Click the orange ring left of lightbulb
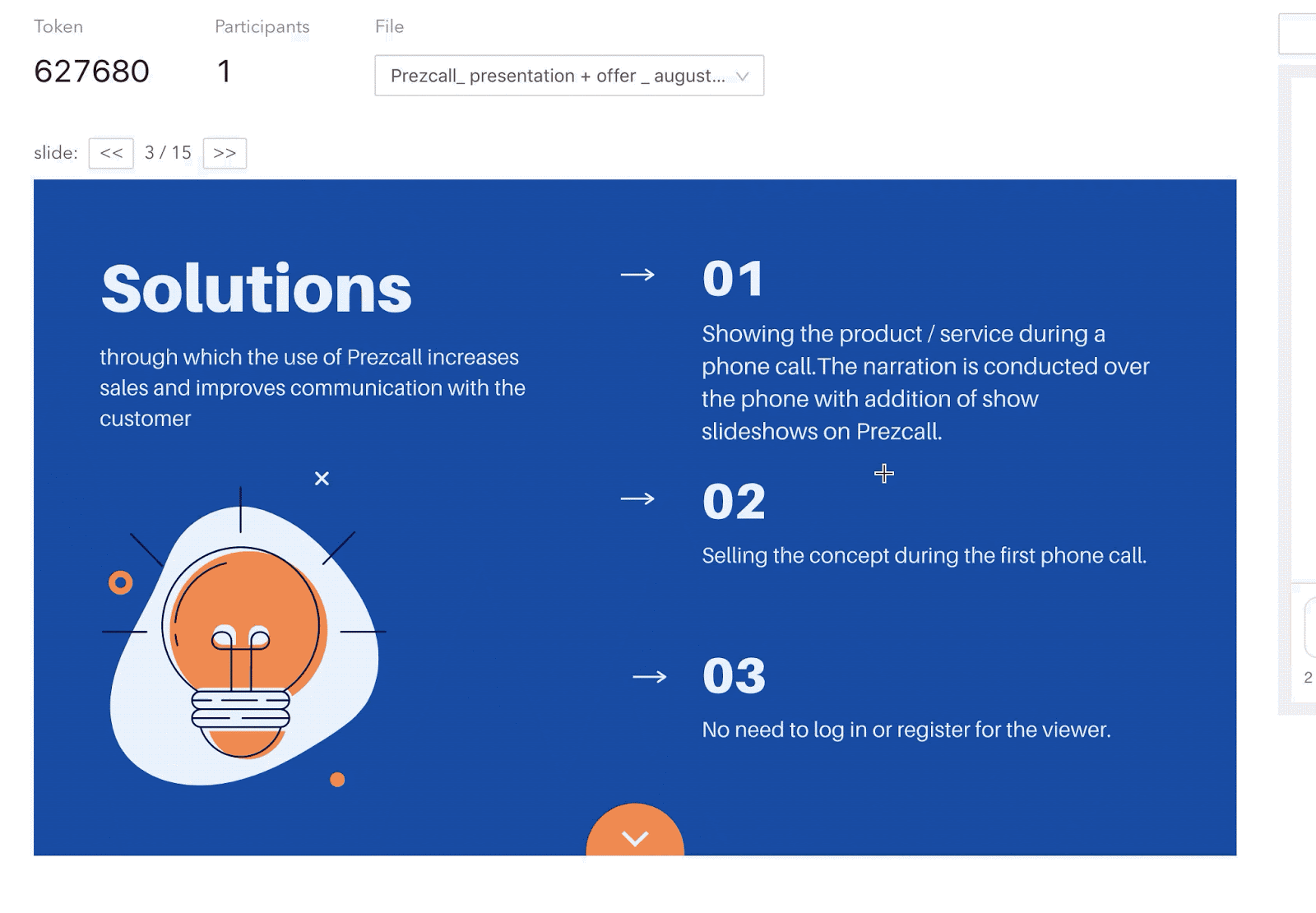This screenshot has width=1316, height=913. tap(121, 583)
